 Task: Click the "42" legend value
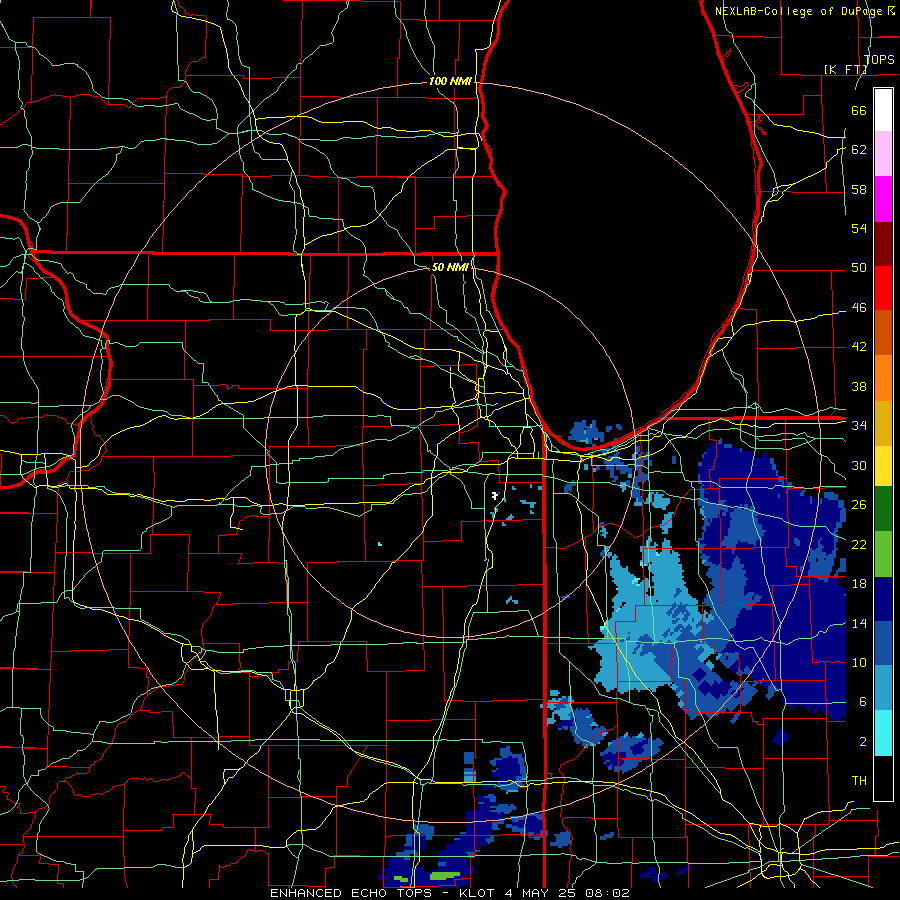click(x=859, y=347)
